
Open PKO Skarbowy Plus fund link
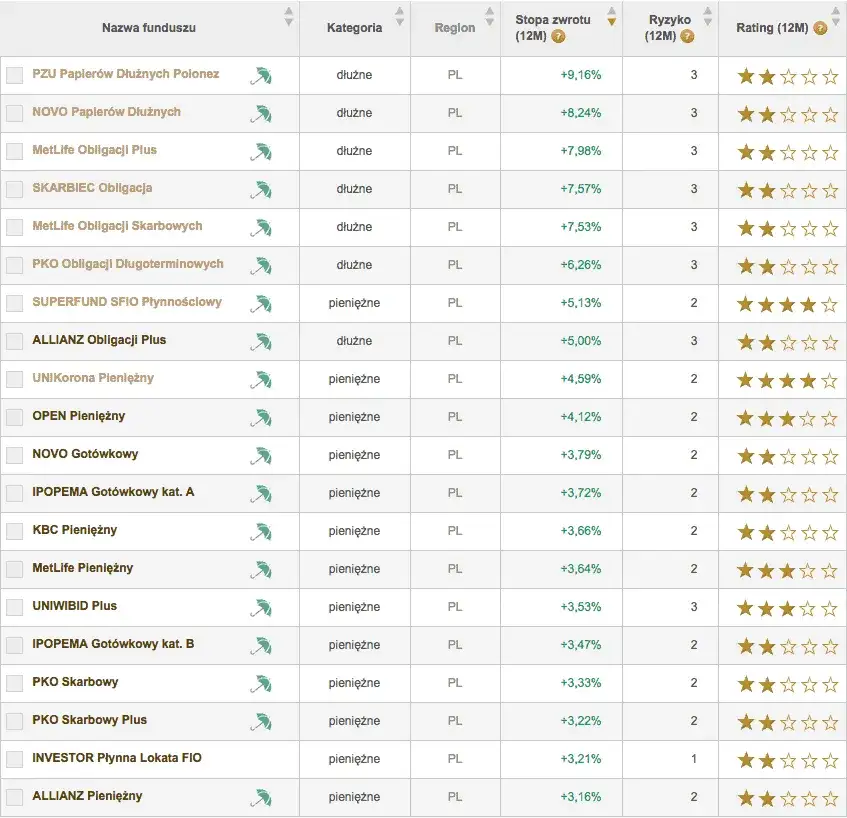point(90,720)
